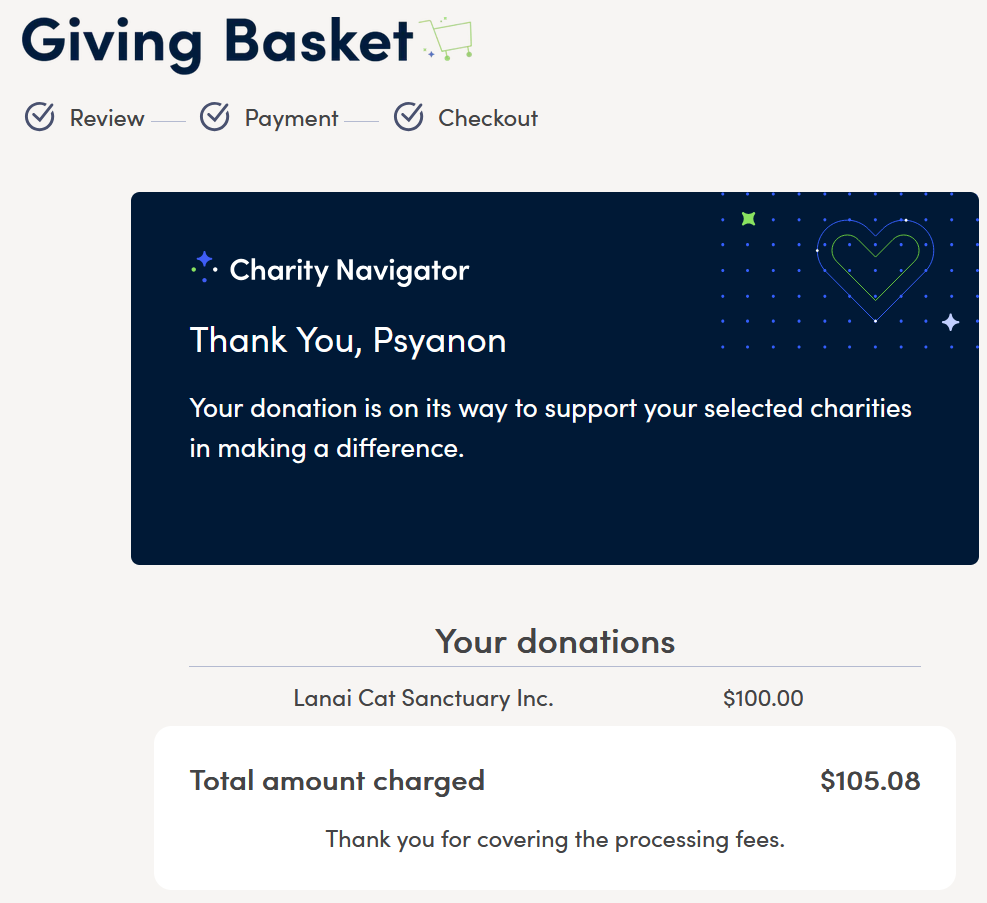Click the processing fees thank-you note

click(x=555, y=839)
